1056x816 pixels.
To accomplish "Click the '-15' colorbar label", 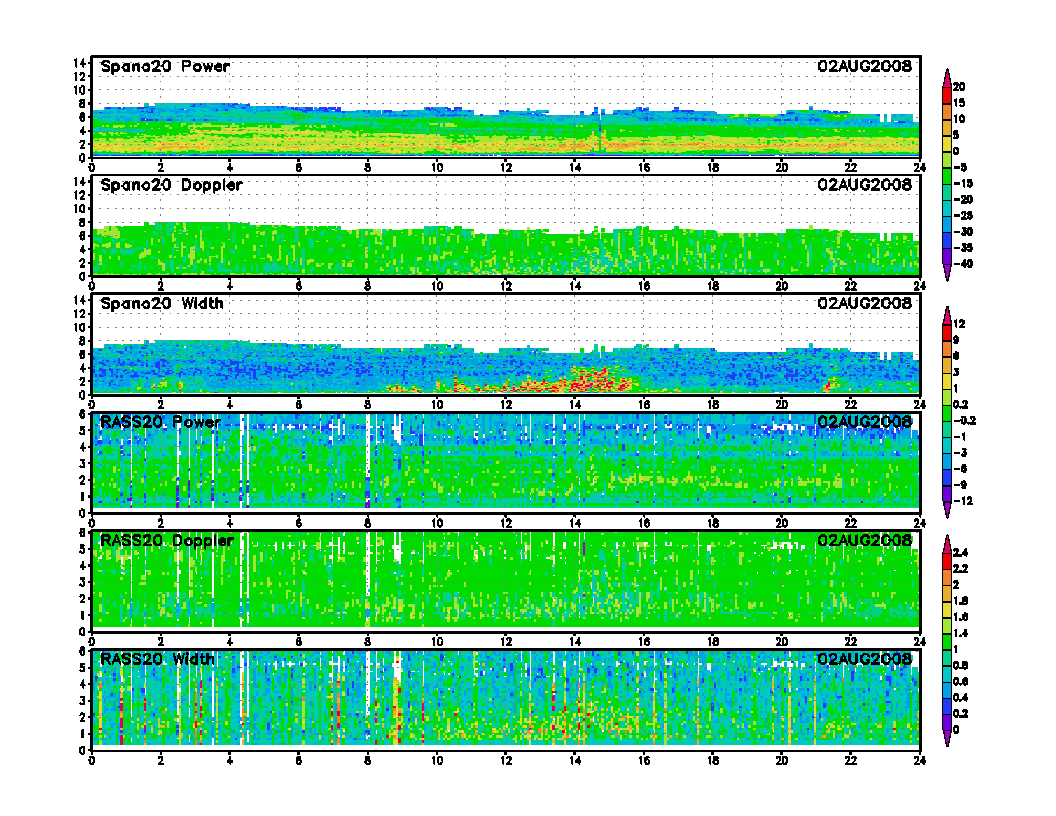I will pos(962,183).
